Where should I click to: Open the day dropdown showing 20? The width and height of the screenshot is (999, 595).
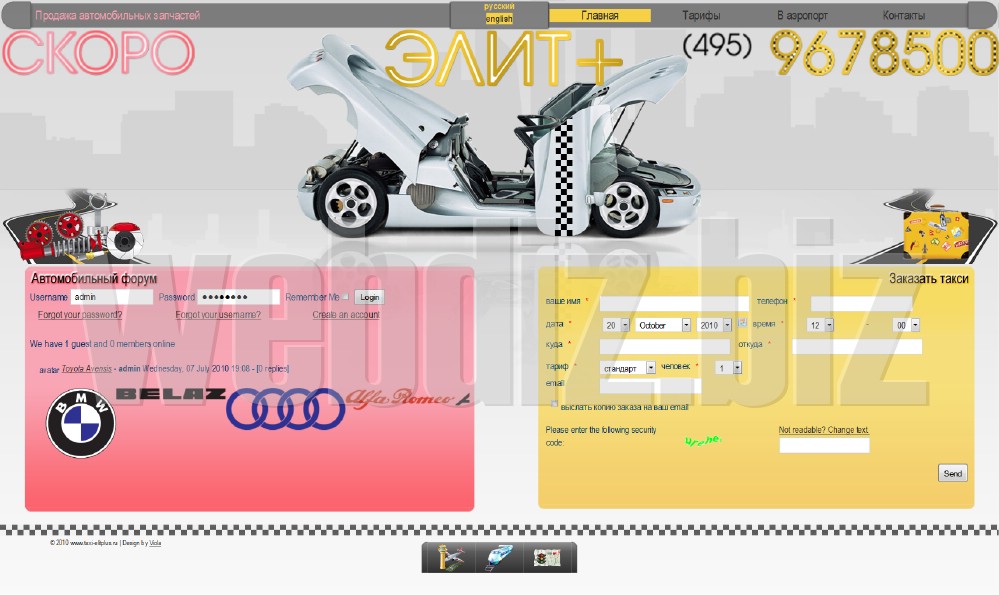(x=615, y=325)
